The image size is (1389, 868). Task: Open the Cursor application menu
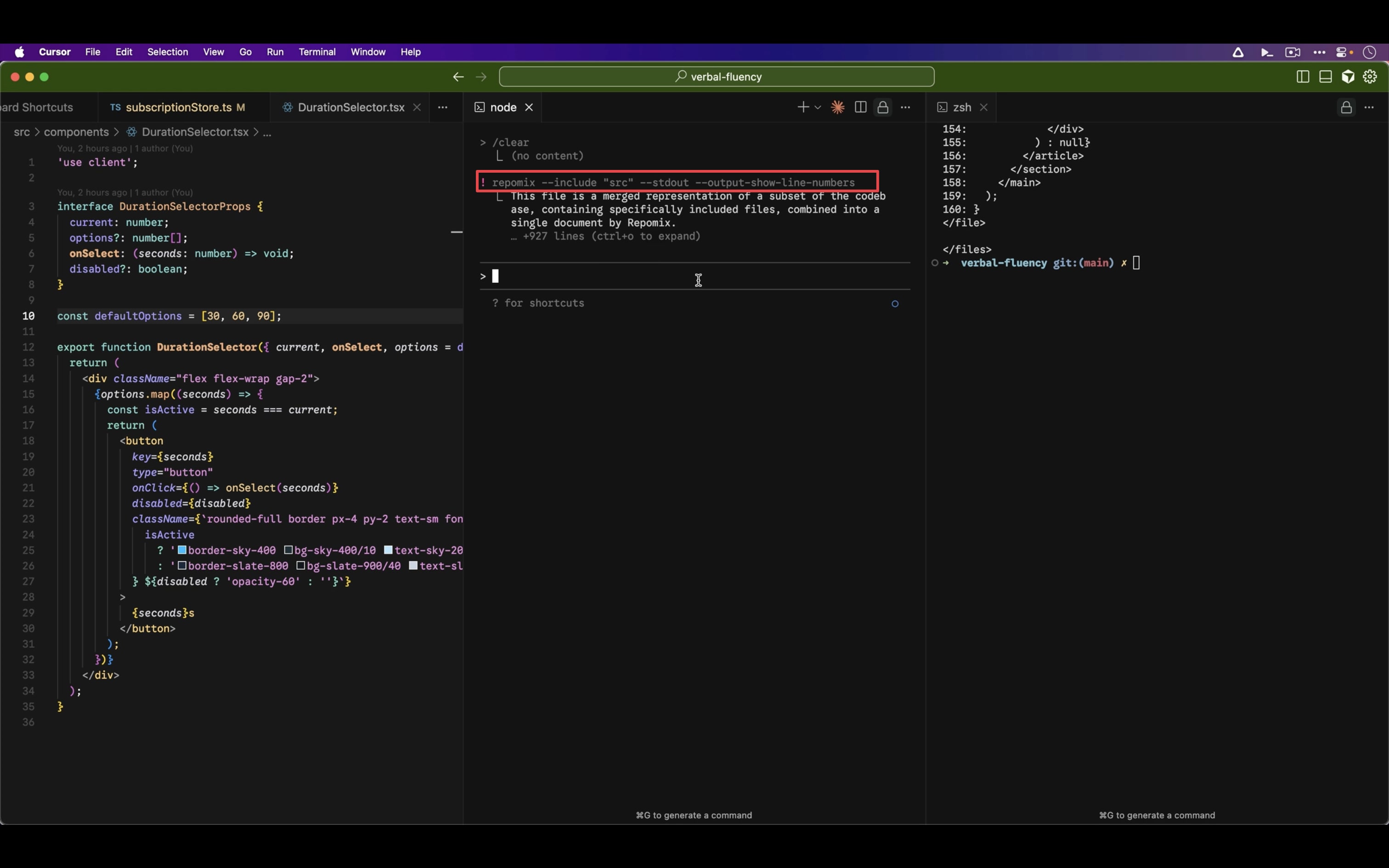coord(55,52)
